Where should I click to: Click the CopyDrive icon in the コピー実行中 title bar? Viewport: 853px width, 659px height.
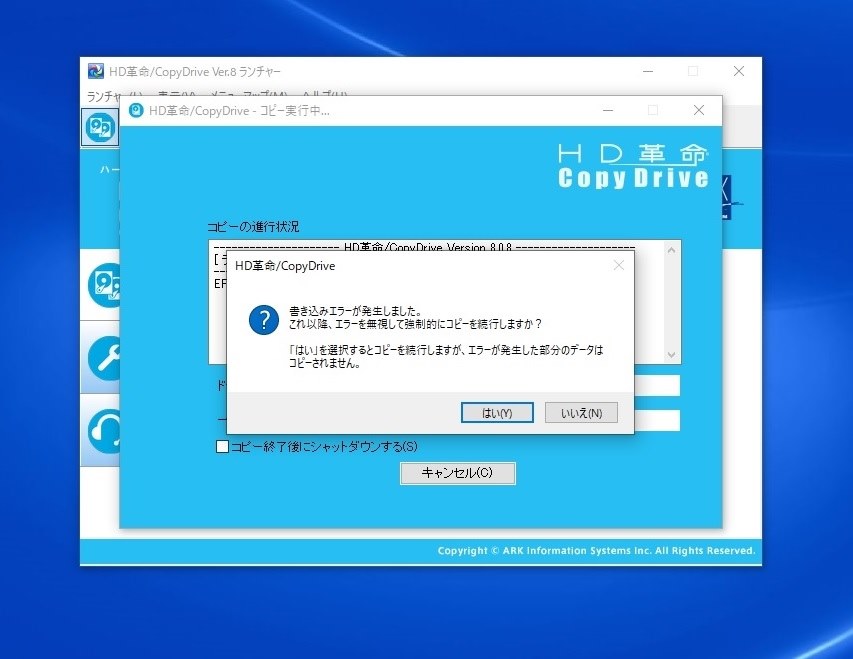click(136, 110)
